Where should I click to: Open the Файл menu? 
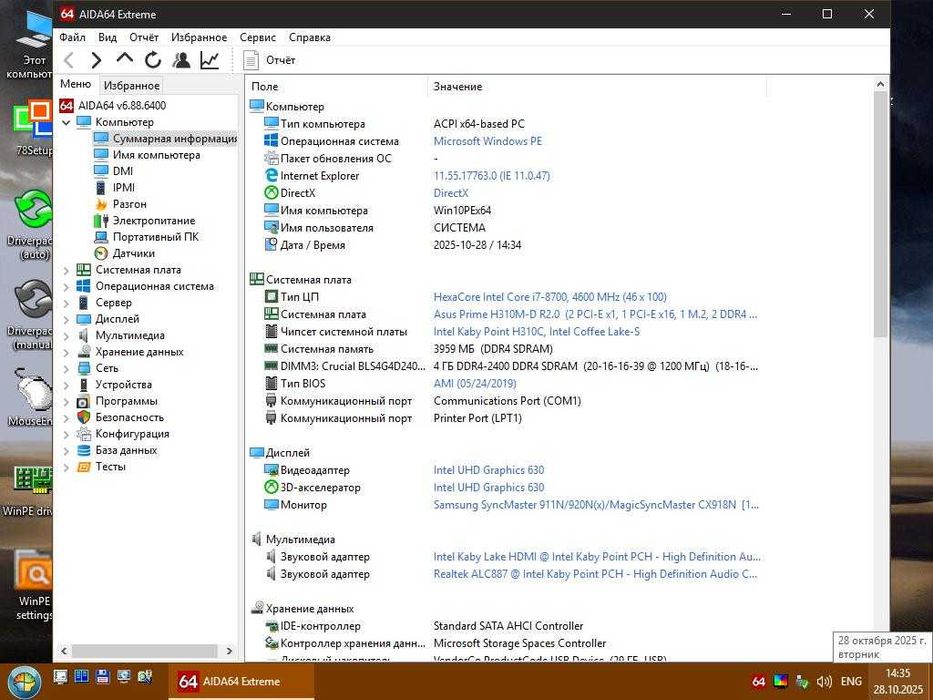73,37
